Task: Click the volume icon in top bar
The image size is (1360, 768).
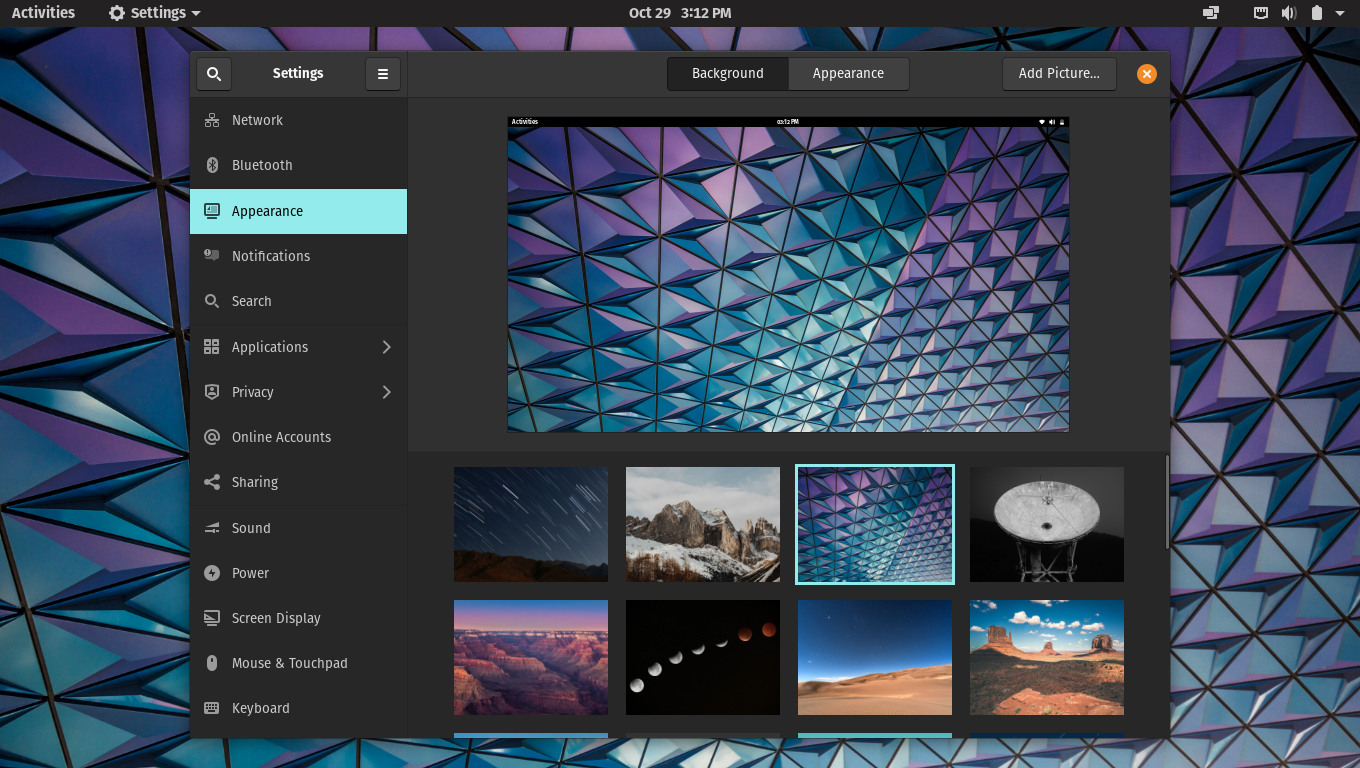Action: click(1289, 13)
